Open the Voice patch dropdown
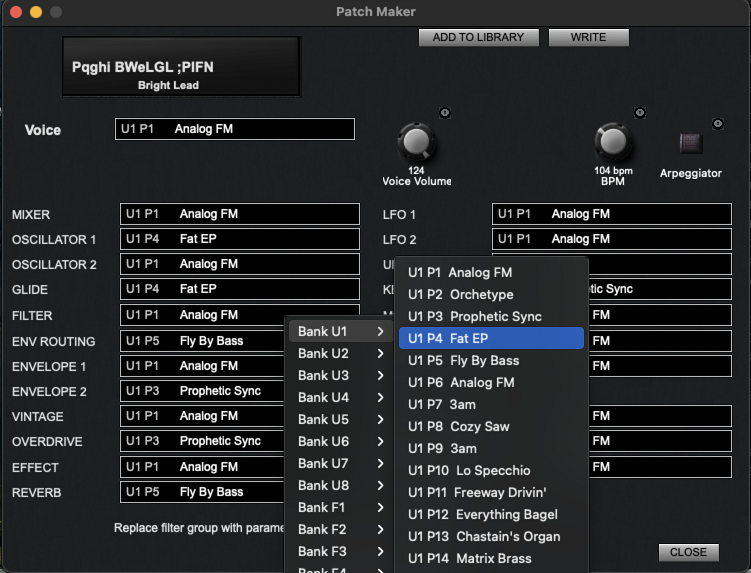The width and height of the screenshot is (751, 573). coord(234,129)
